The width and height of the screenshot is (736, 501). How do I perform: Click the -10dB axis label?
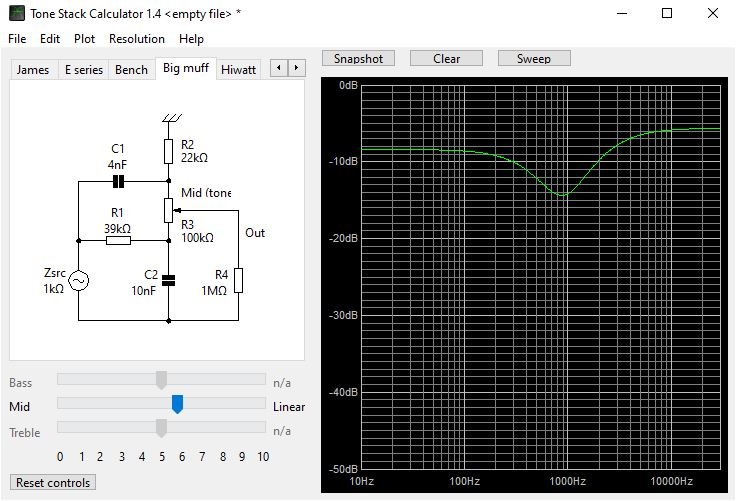click(344, 161)
